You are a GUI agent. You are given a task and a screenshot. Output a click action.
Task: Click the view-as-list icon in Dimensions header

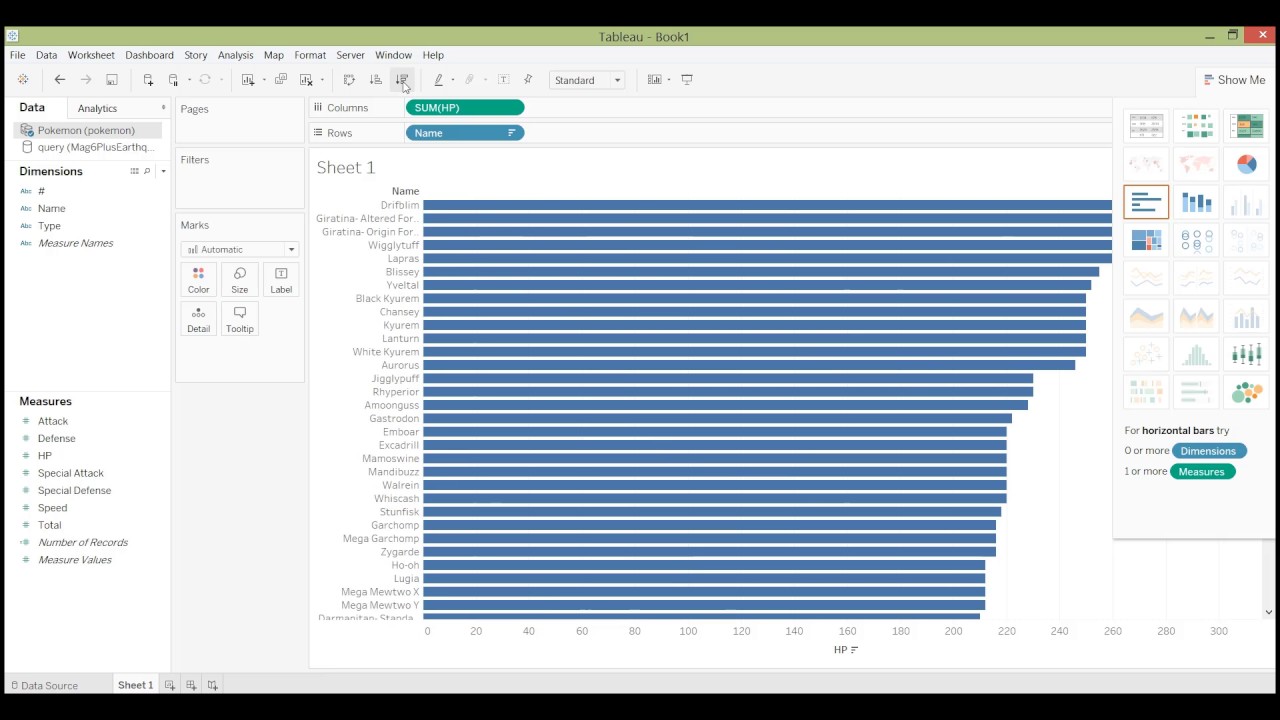pyautogui.click(x=134, y=171)
